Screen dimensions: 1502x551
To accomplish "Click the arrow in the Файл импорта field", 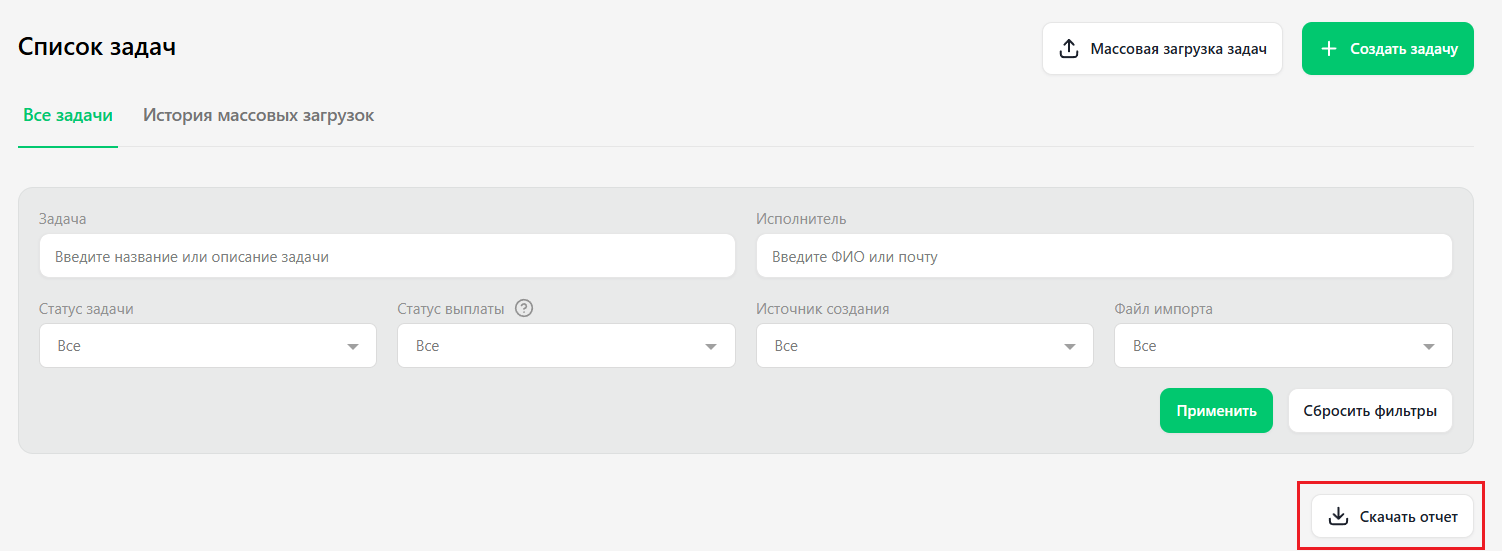I will (x=1428, y=347).
